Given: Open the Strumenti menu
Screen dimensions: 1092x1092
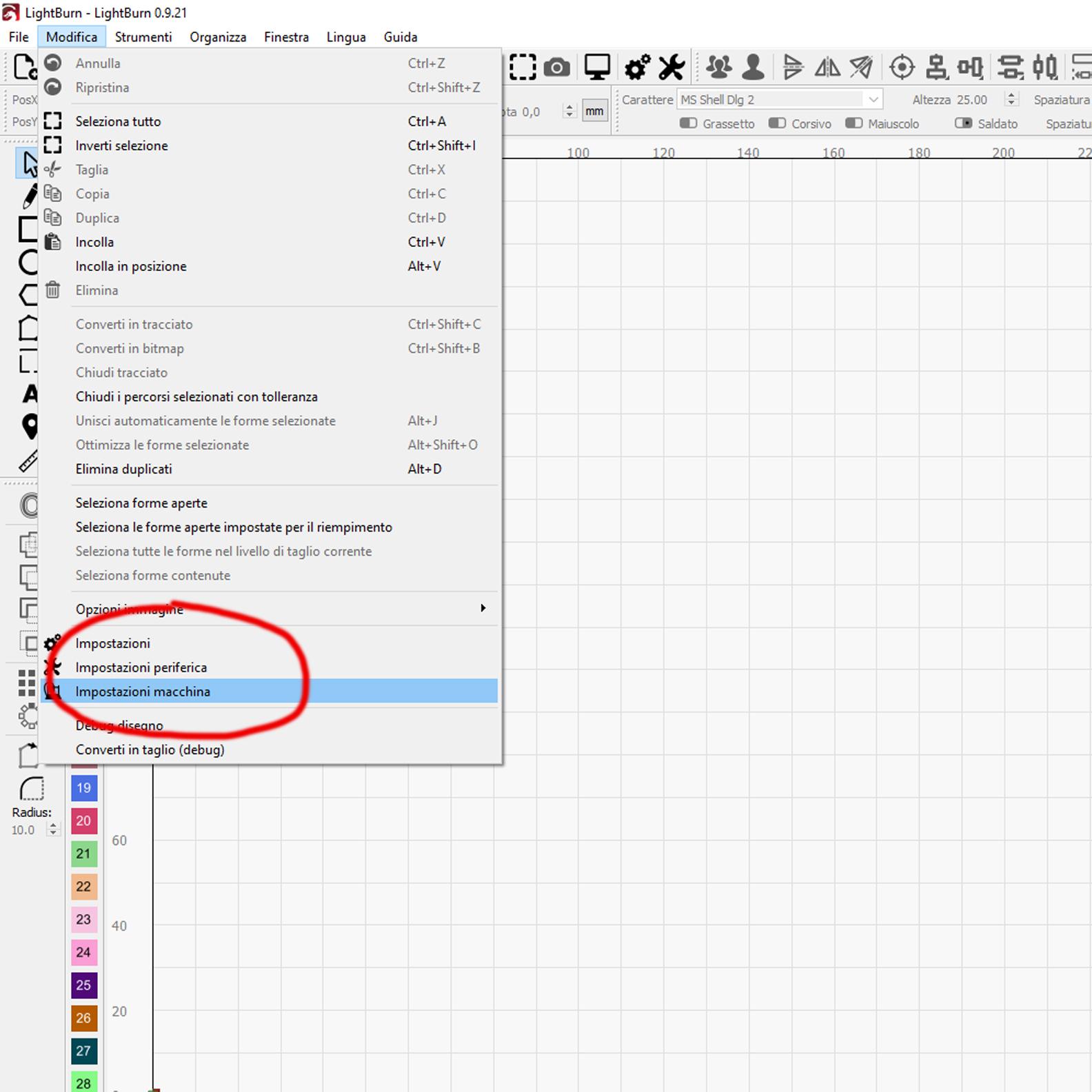Looking at the screenshot, I should [x=143, y=37].
